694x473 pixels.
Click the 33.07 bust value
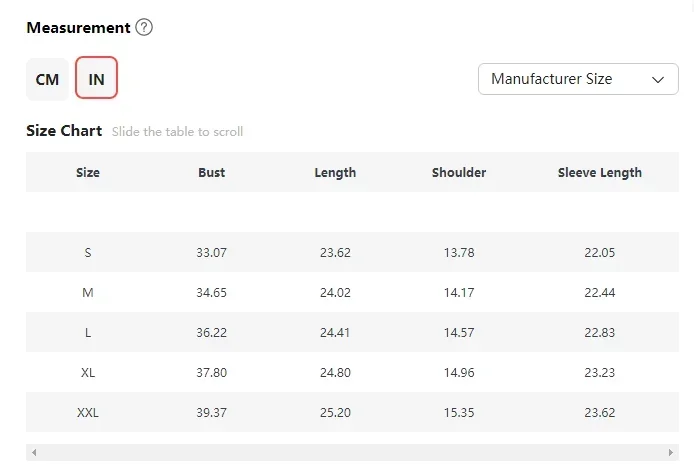tap(211, 253)
